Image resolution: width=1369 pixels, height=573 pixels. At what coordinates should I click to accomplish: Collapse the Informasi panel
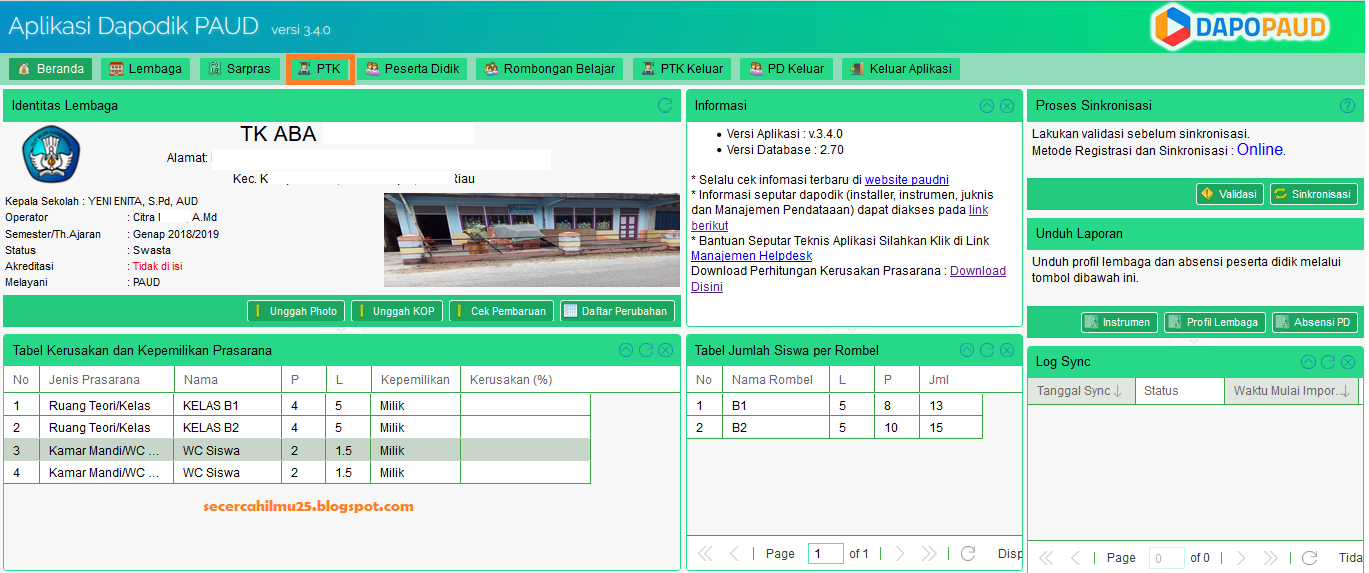(987, 105)
